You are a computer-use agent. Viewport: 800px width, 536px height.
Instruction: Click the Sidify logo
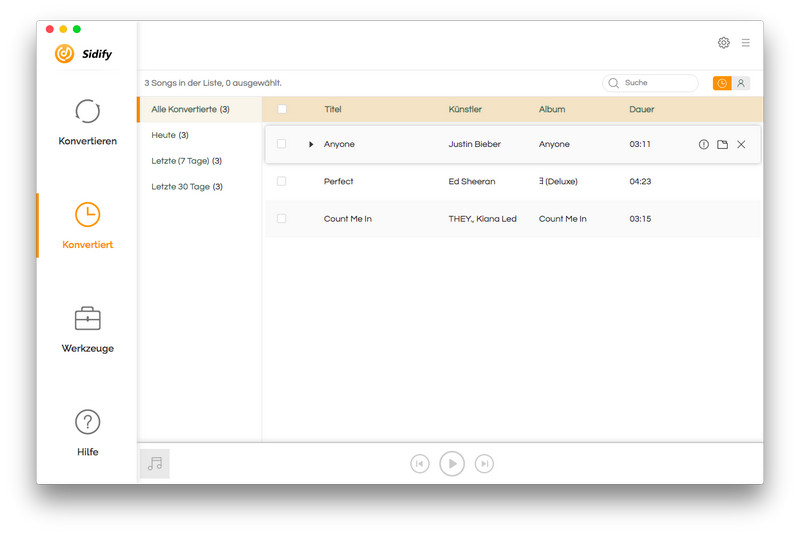click(83, 54)
